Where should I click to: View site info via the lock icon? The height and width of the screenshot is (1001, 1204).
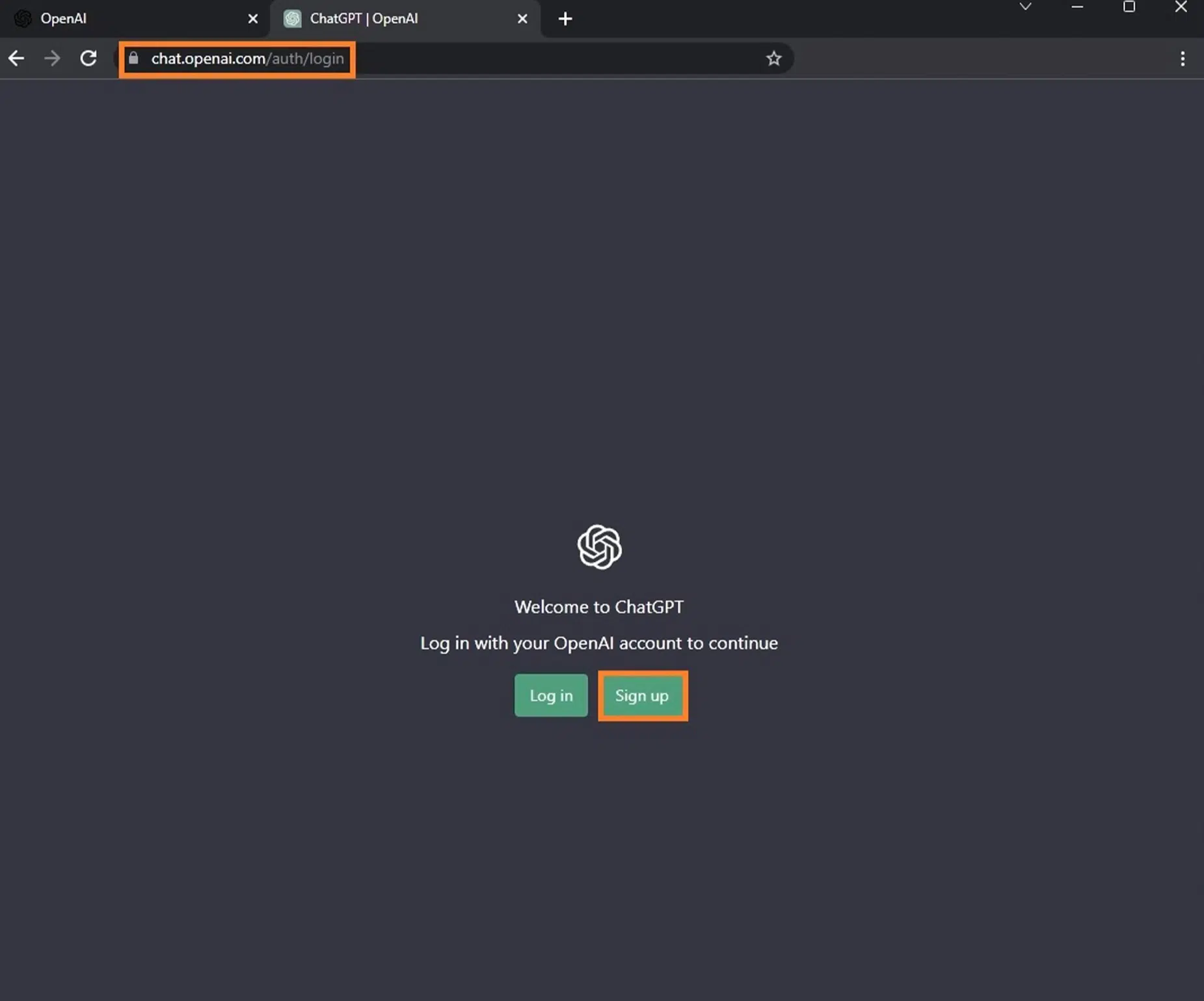(133, 59)
